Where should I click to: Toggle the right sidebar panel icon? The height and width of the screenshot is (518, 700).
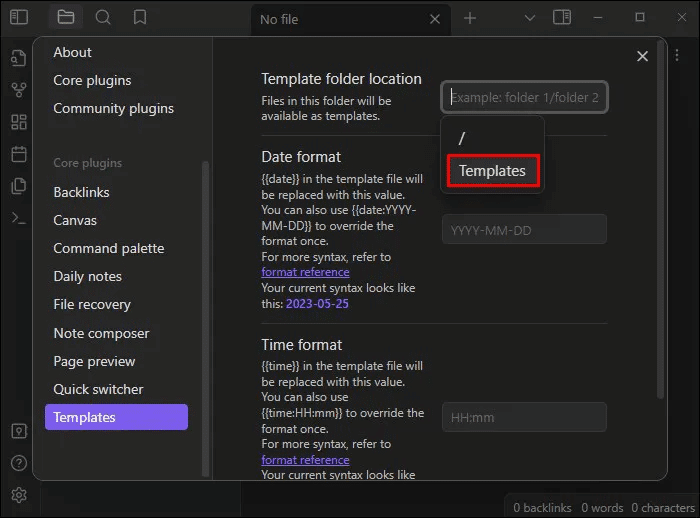562,17
